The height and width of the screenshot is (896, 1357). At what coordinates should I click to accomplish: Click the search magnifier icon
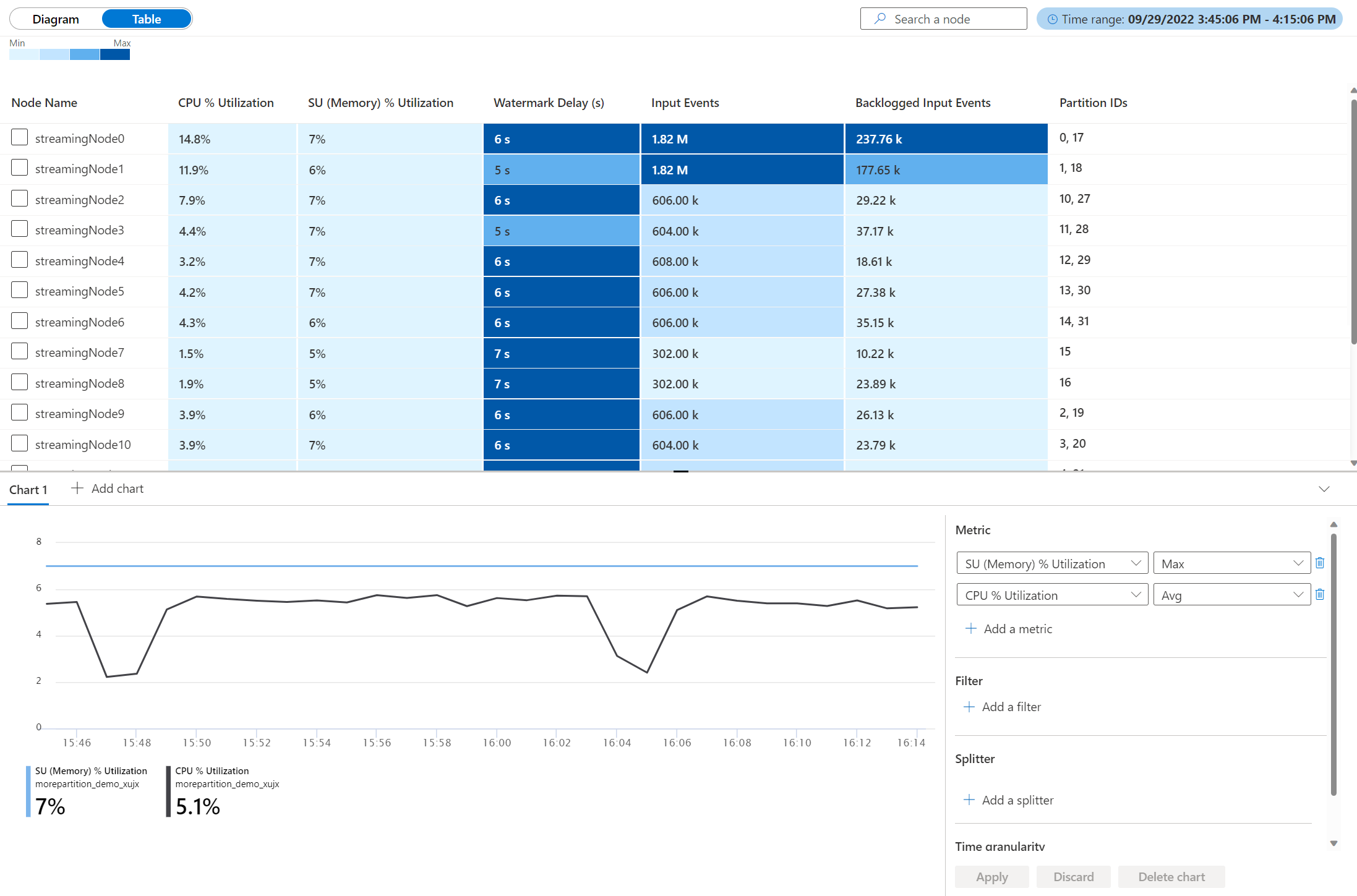pos(880,19)
